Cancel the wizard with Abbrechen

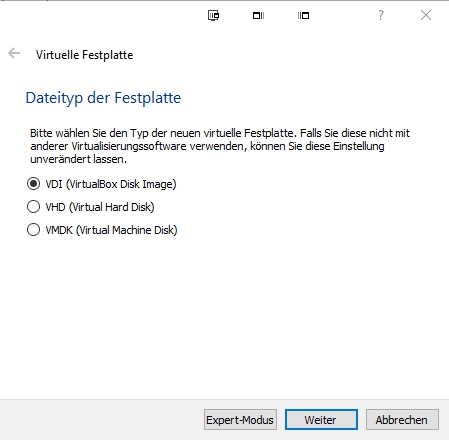tap(402, 420)
